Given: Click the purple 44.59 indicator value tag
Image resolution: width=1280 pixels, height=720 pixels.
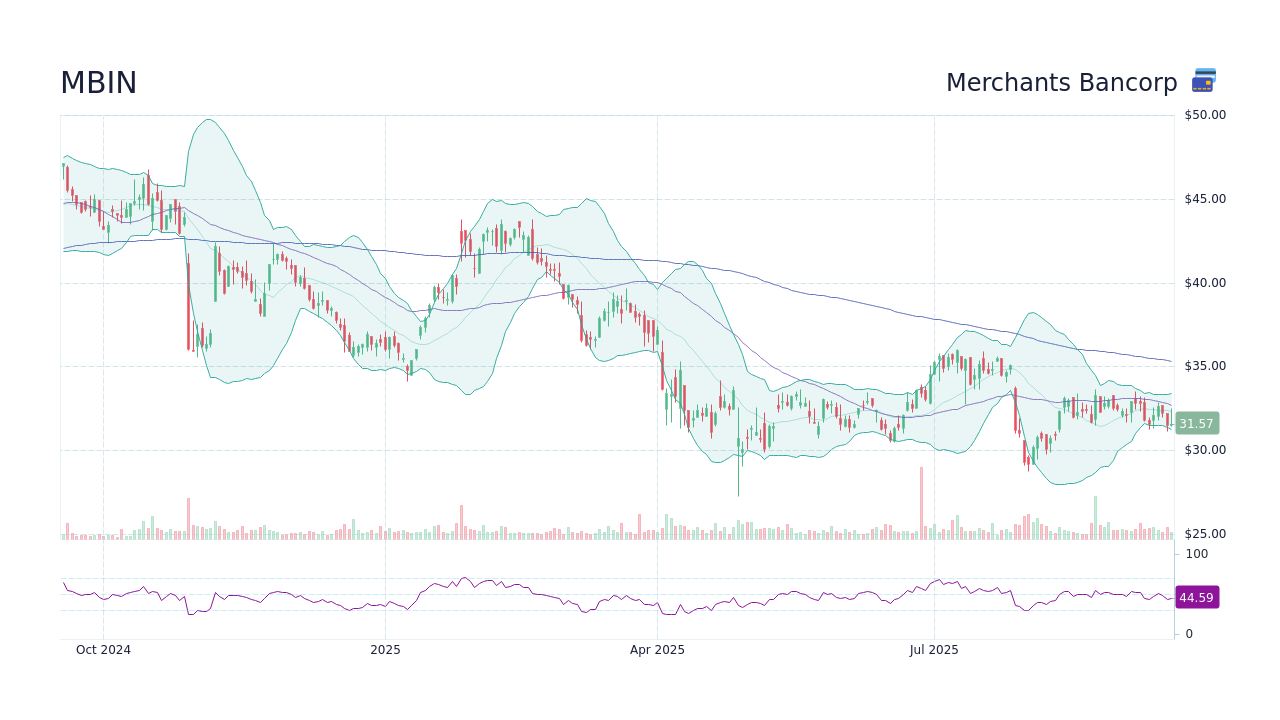Looking at the screenshot, I should point(1197,597).
